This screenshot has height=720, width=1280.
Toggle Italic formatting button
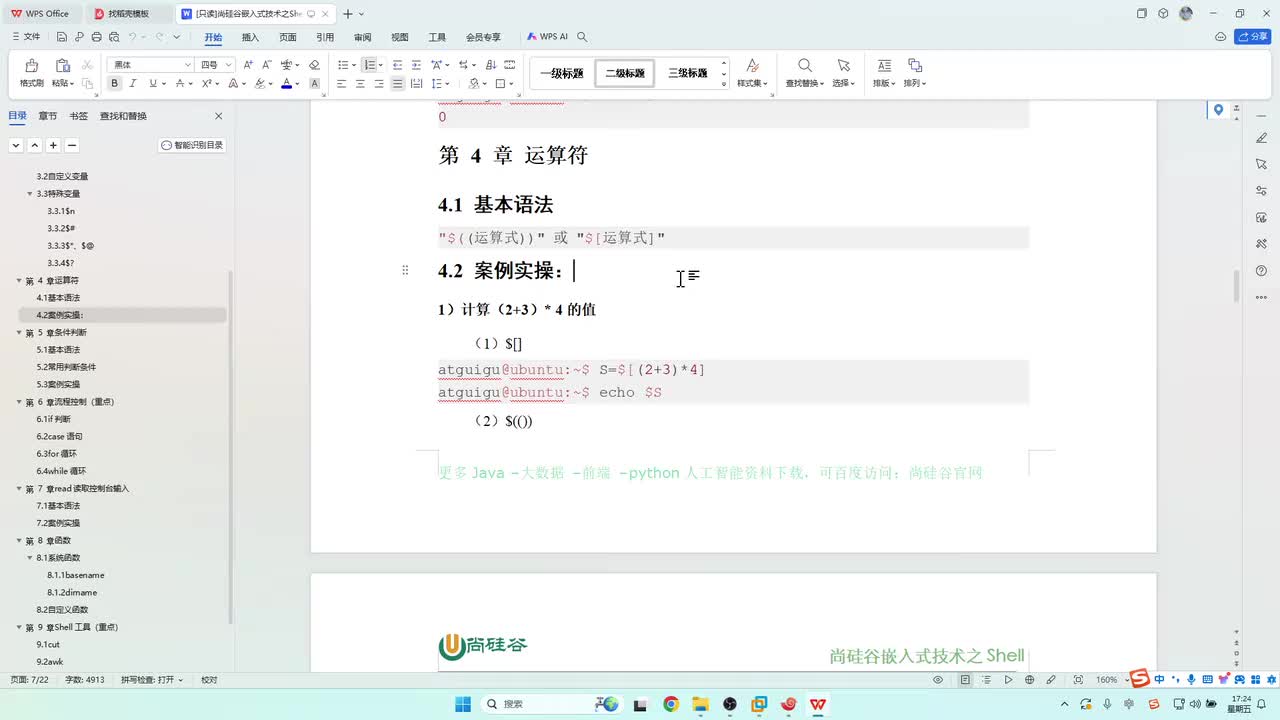click(134, 84)
